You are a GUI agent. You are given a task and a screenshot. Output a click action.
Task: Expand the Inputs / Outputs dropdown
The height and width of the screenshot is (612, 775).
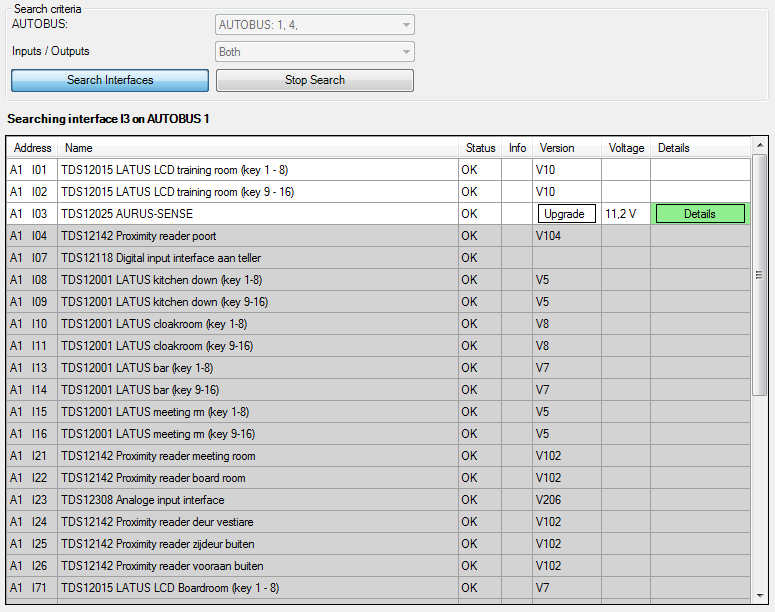click(x=315, y=52)
